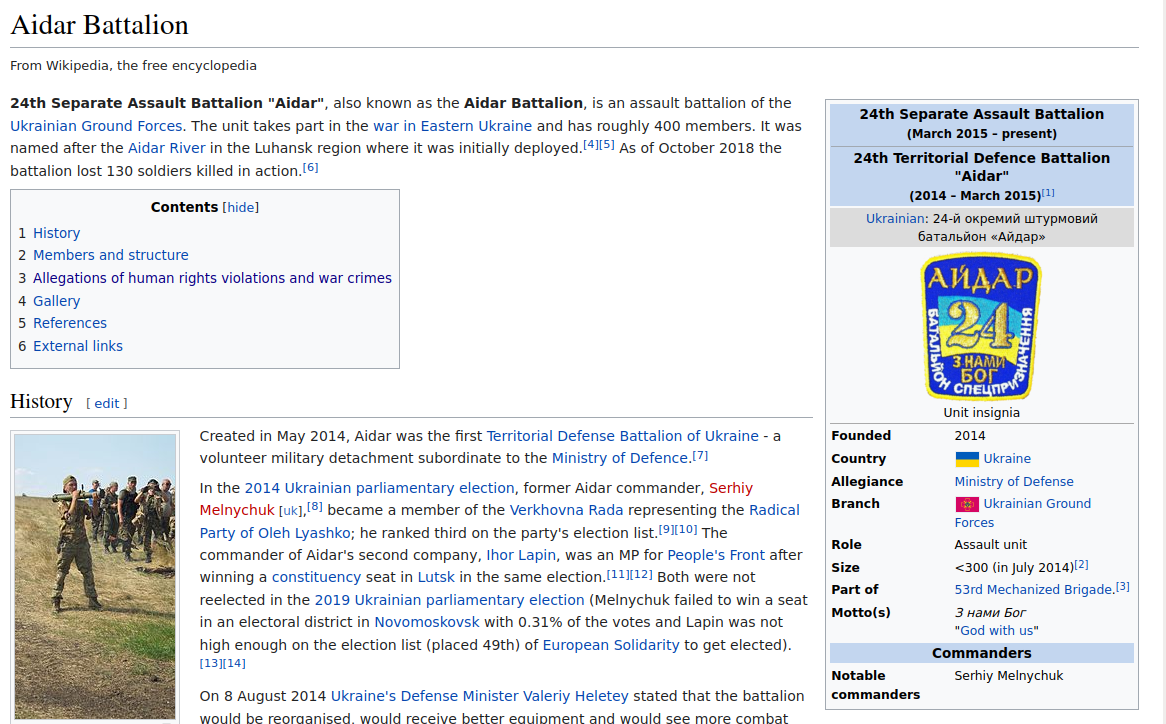This screenshot has width=1166, height=724.
Task: Open citation [8] after Melnychuk
Action: (315, 507)
